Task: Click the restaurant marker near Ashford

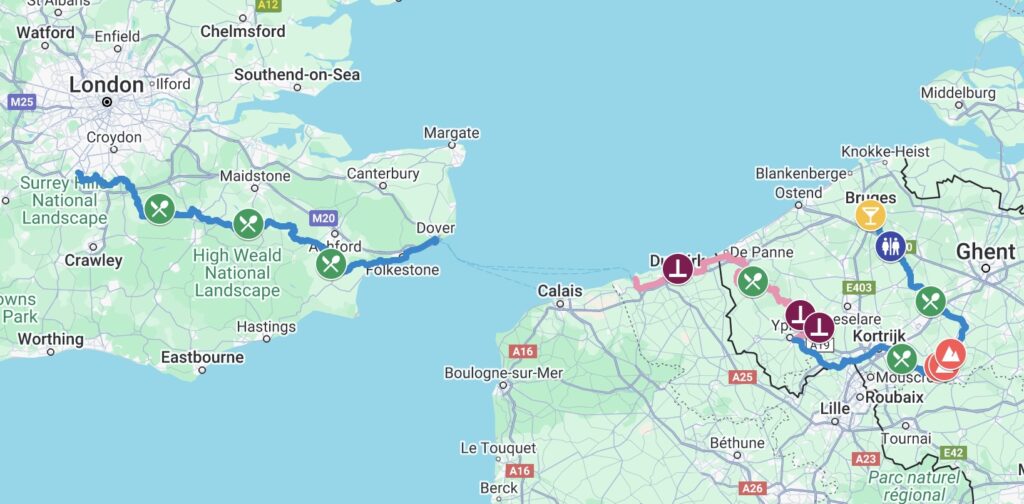Action: (331, 264)
